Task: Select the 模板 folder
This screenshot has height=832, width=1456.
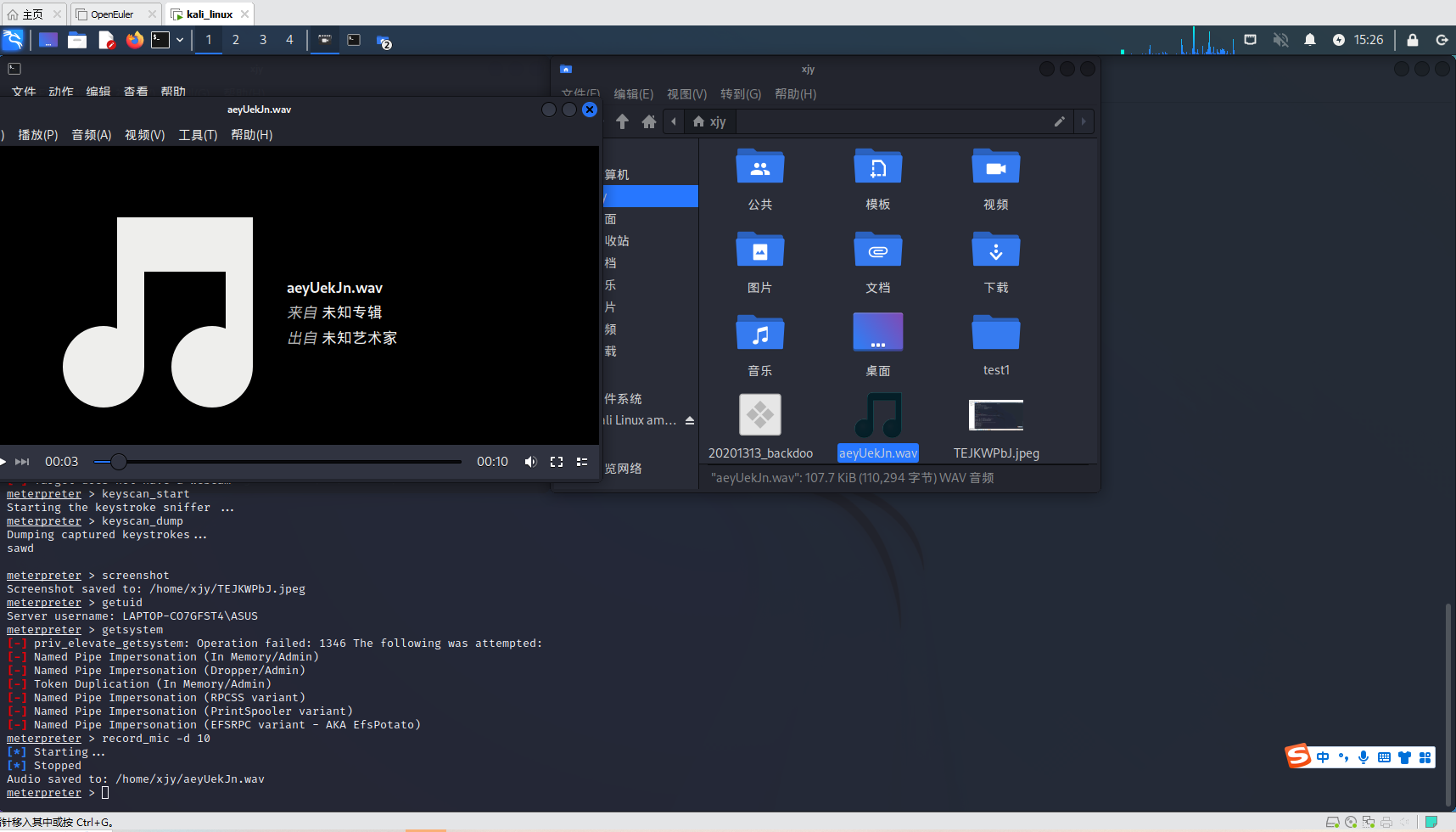Action: (x=878, y=178)
